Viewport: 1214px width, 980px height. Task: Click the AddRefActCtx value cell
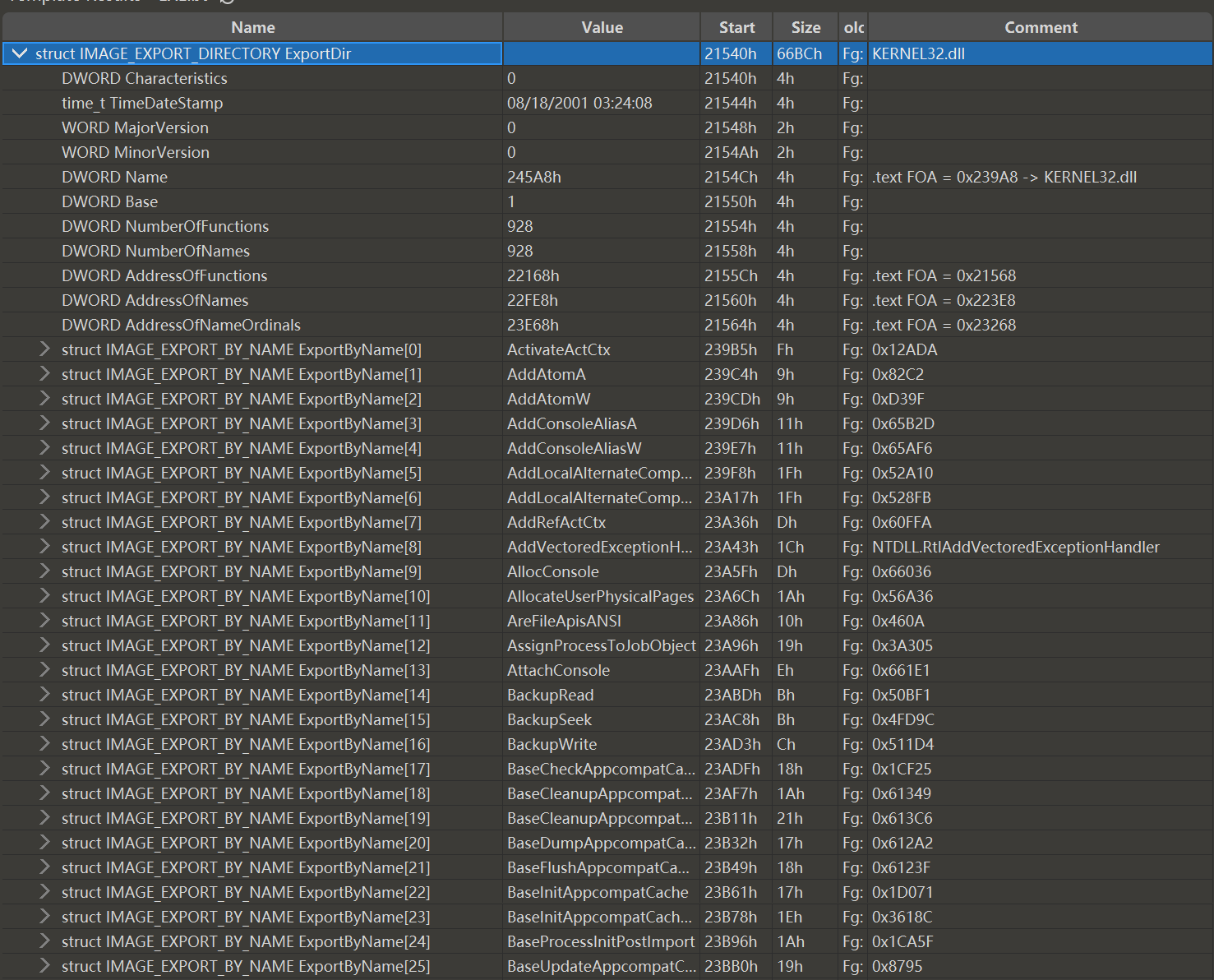[602, 522]
